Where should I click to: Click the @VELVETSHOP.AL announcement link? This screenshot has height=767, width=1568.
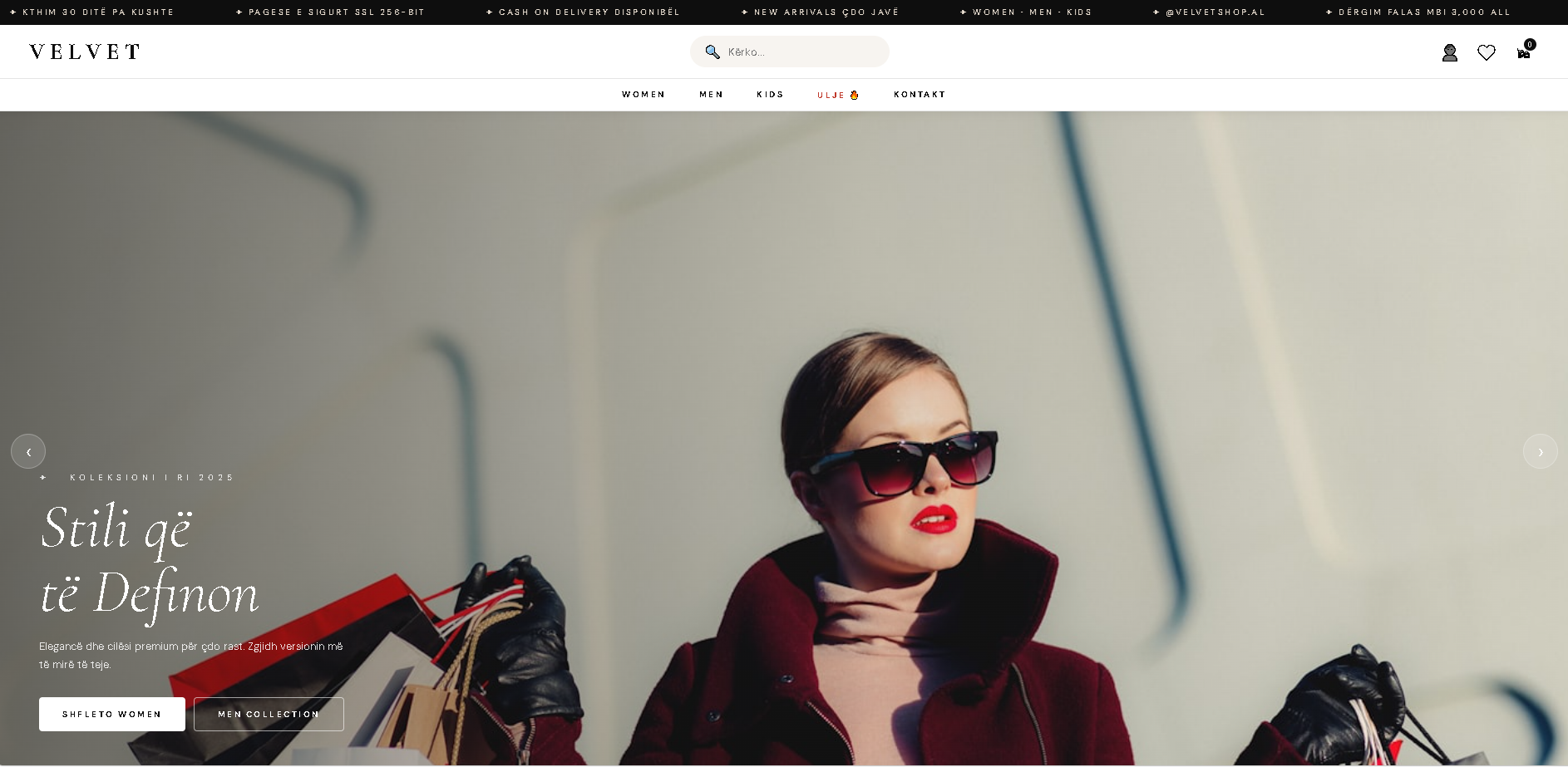[1215, 12]
